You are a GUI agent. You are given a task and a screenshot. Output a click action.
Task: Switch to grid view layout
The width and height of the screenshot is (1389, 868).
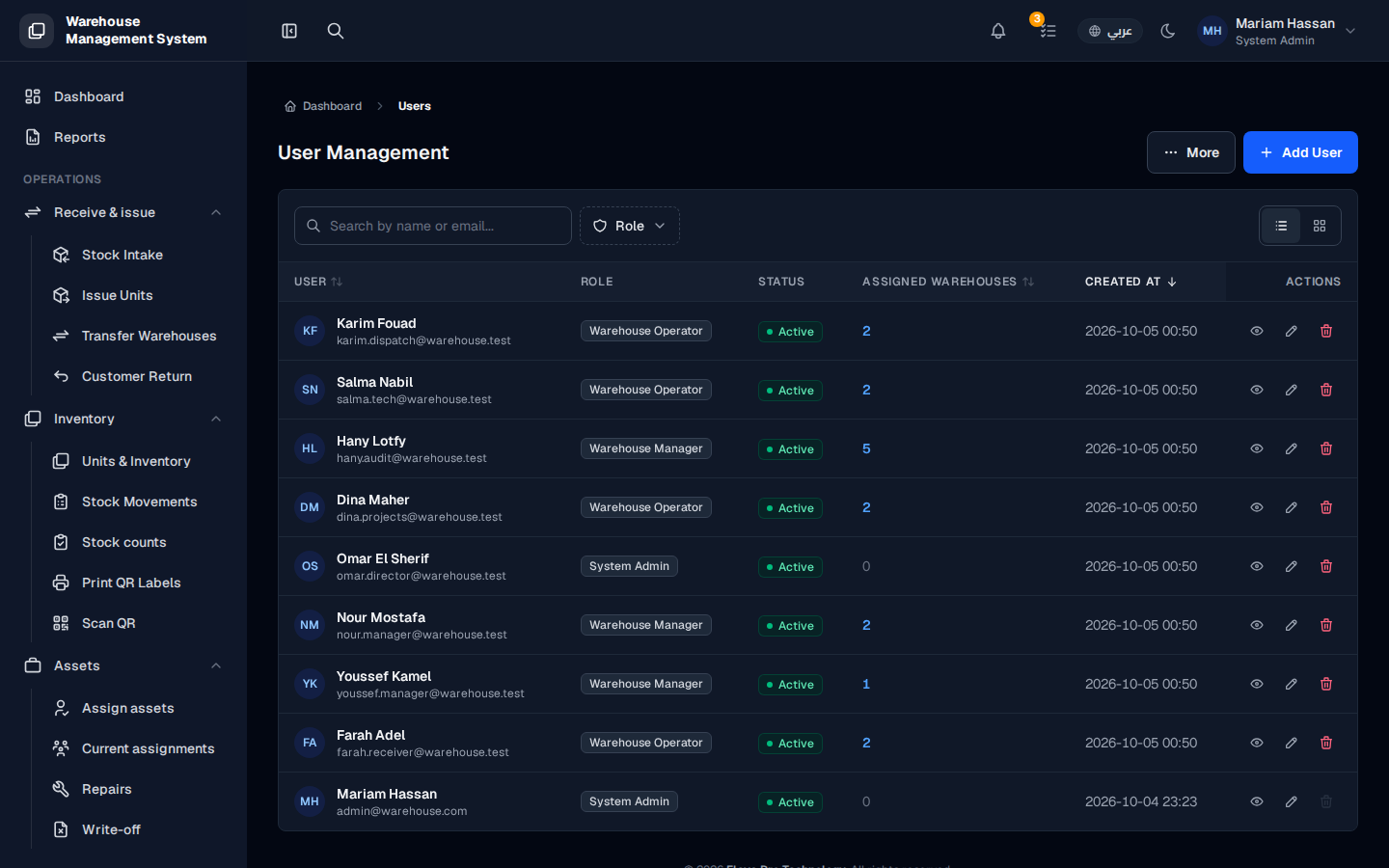click(x=1320, y=226)
